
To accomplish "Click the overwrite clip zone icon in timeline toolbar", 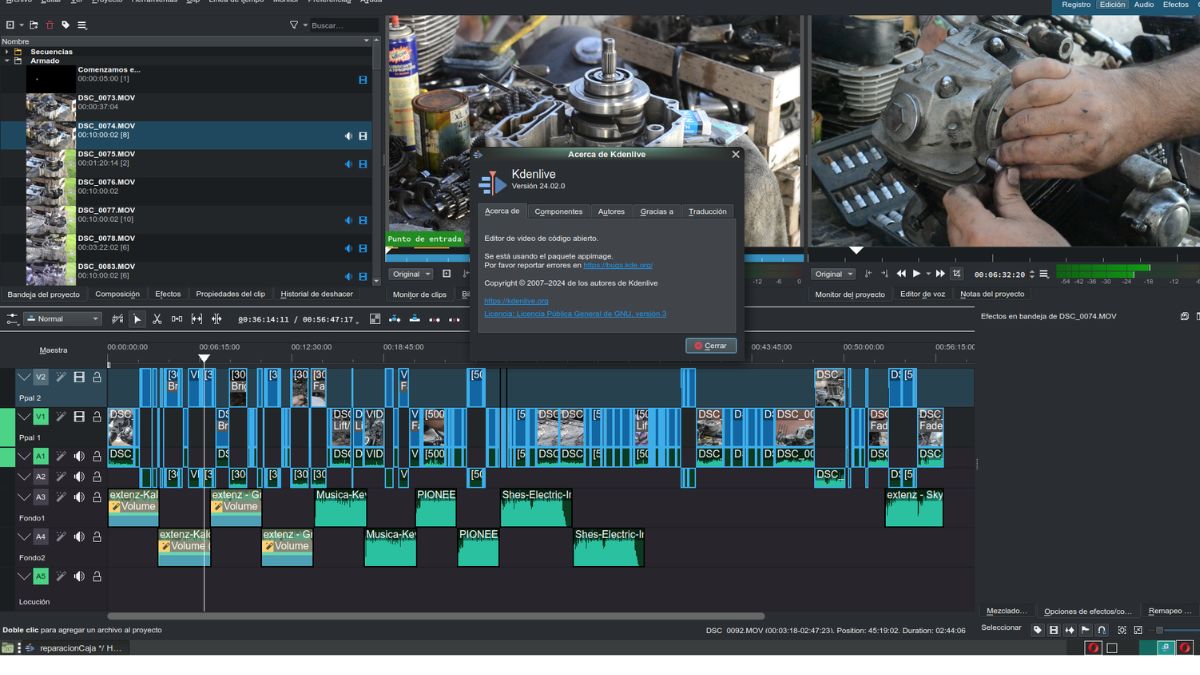I will tap(414, 319).
